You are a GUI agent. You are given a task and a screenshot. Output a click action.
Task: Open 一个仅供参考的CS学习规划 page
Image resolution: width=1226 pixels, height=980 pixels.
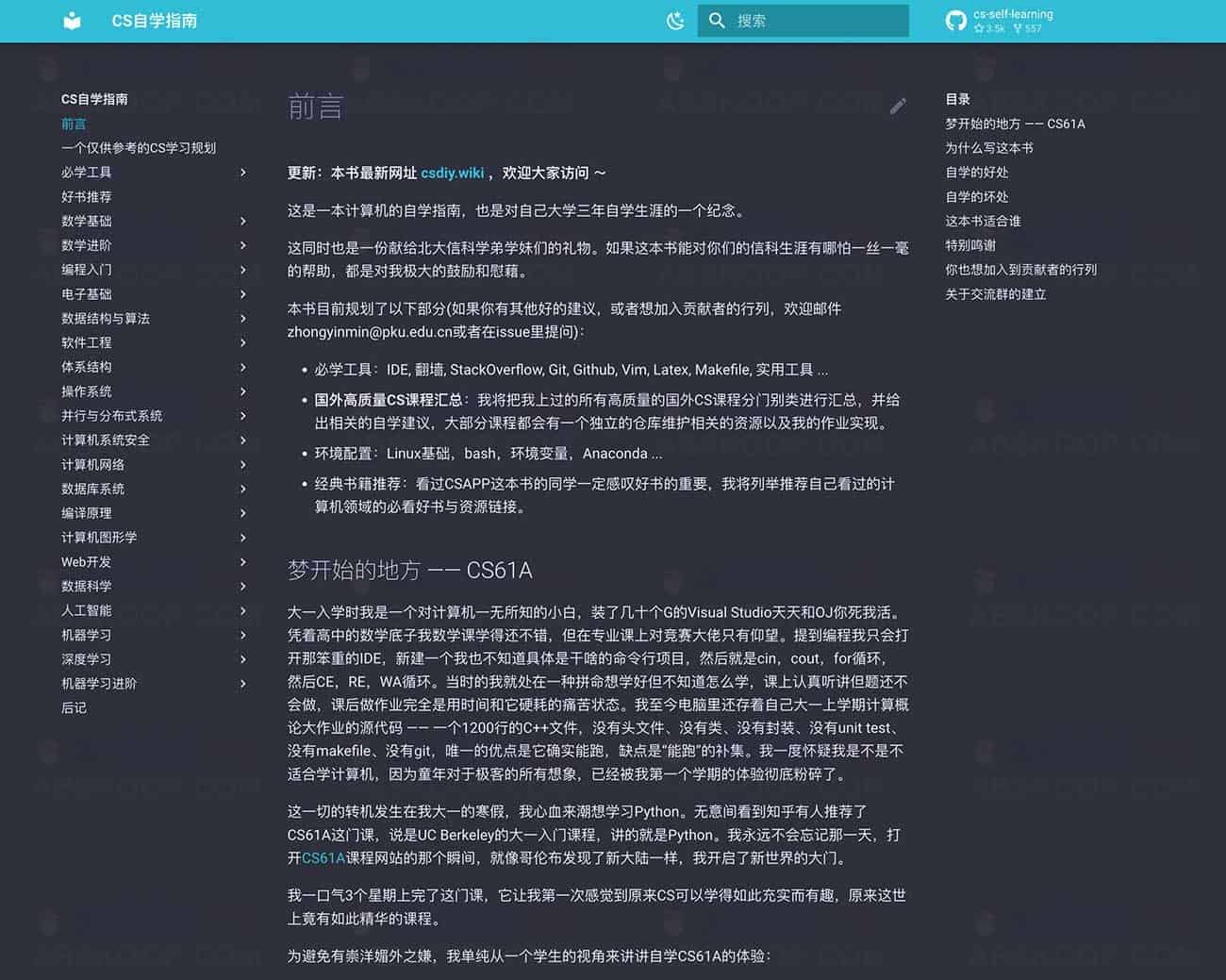tap(139, 148)
